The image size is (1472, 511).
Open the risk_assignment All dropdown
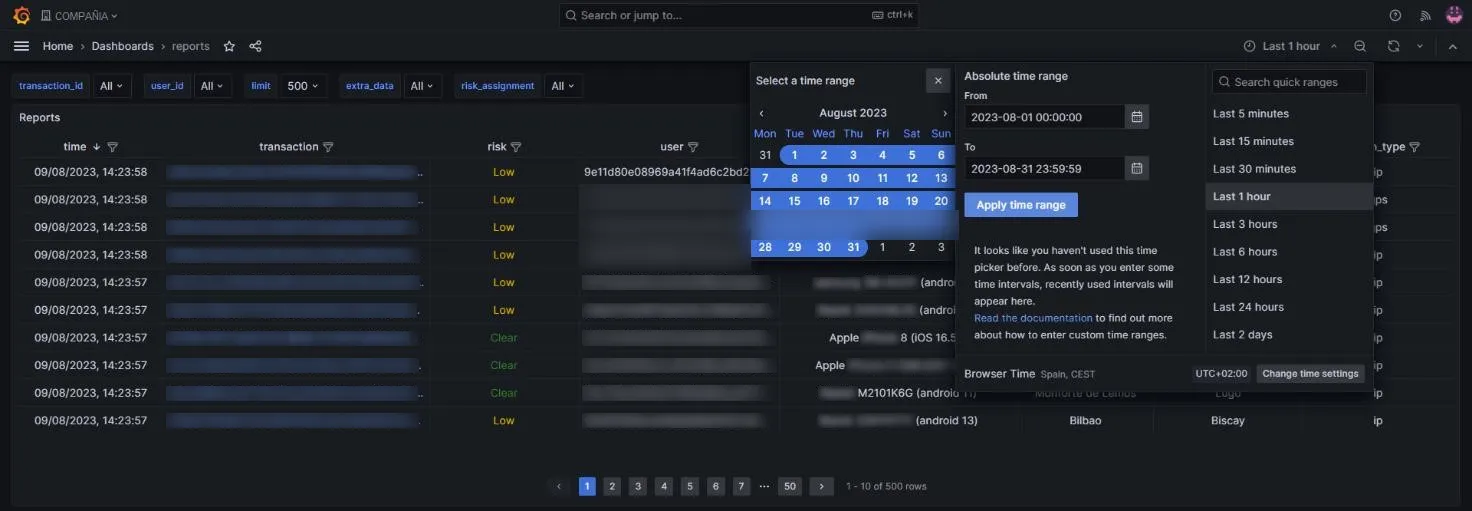coord(564,86)
